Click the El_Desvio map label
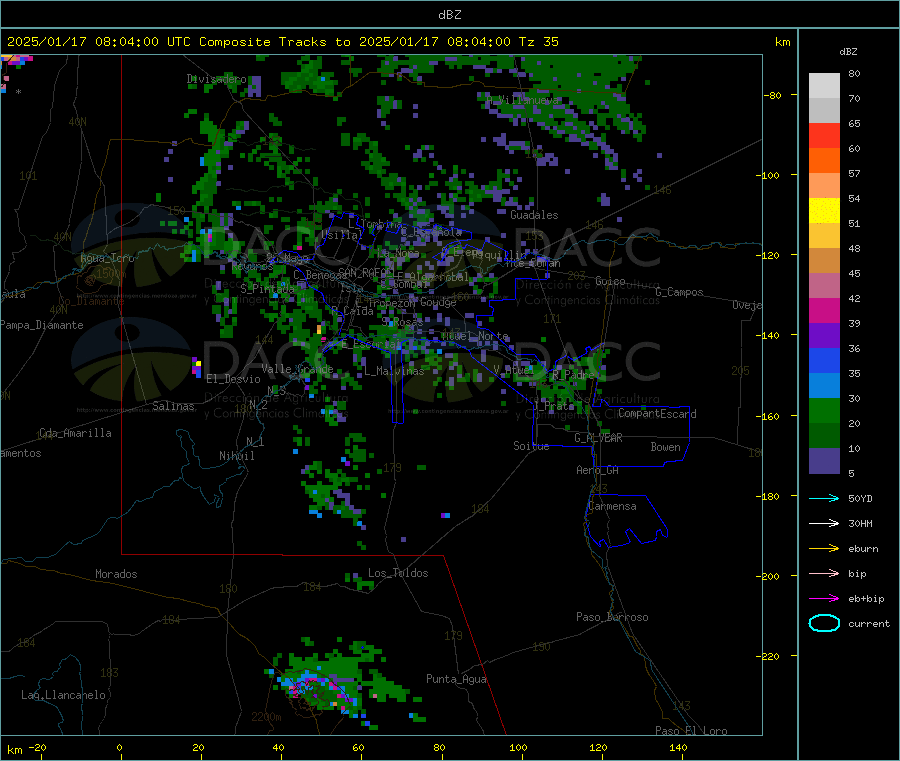 (233, 379)
